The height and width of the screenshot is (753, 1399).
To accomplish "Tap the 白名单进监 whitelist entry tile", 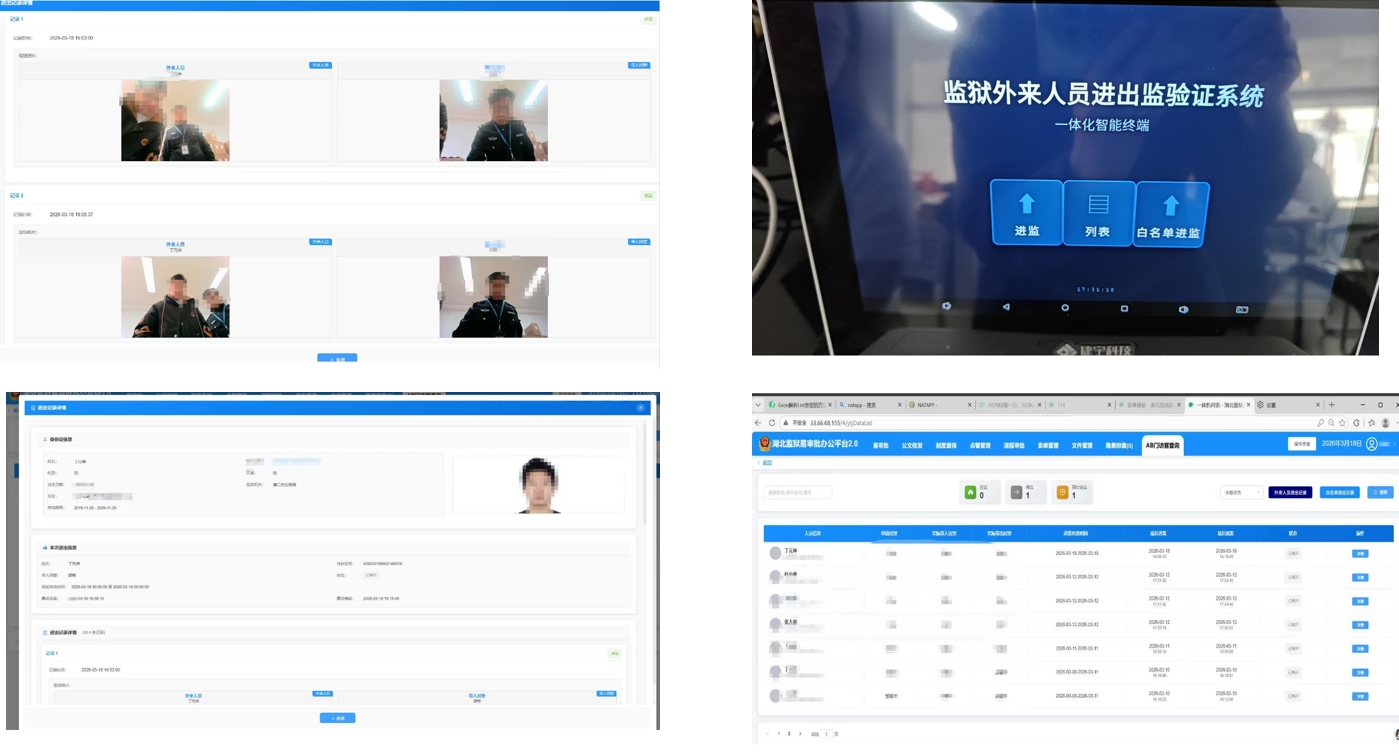I will coord(1171,214).
